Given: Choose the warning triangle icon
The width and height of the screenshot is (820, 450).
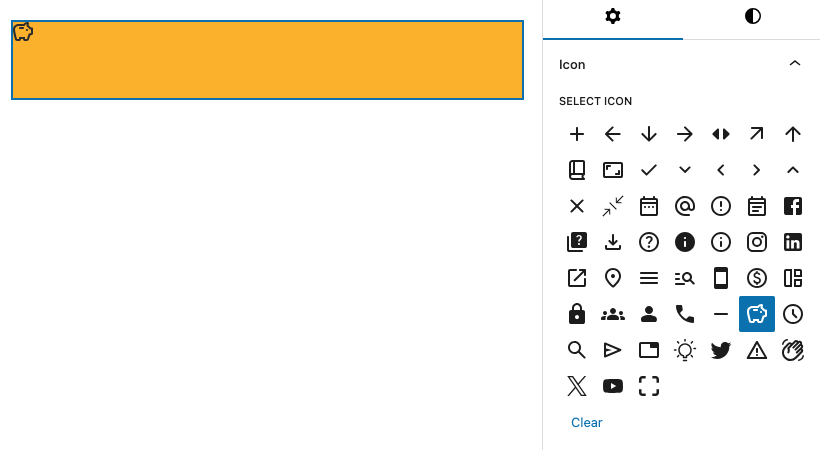Looking at the screenshot, I should 757,350.
